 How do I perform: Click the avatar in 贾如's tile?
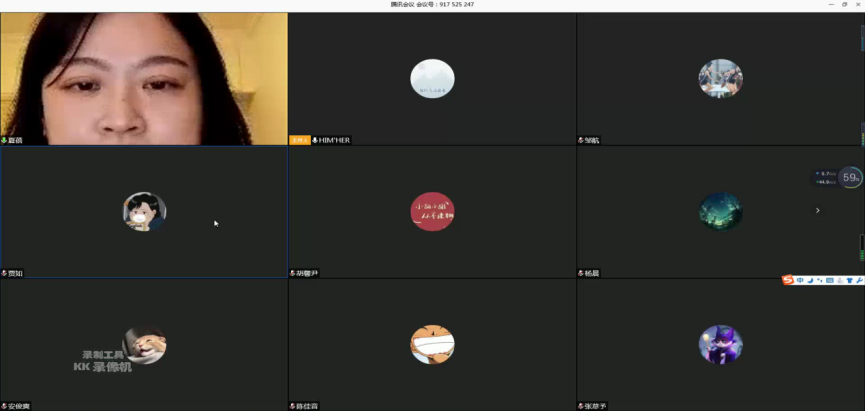(144, 211)
